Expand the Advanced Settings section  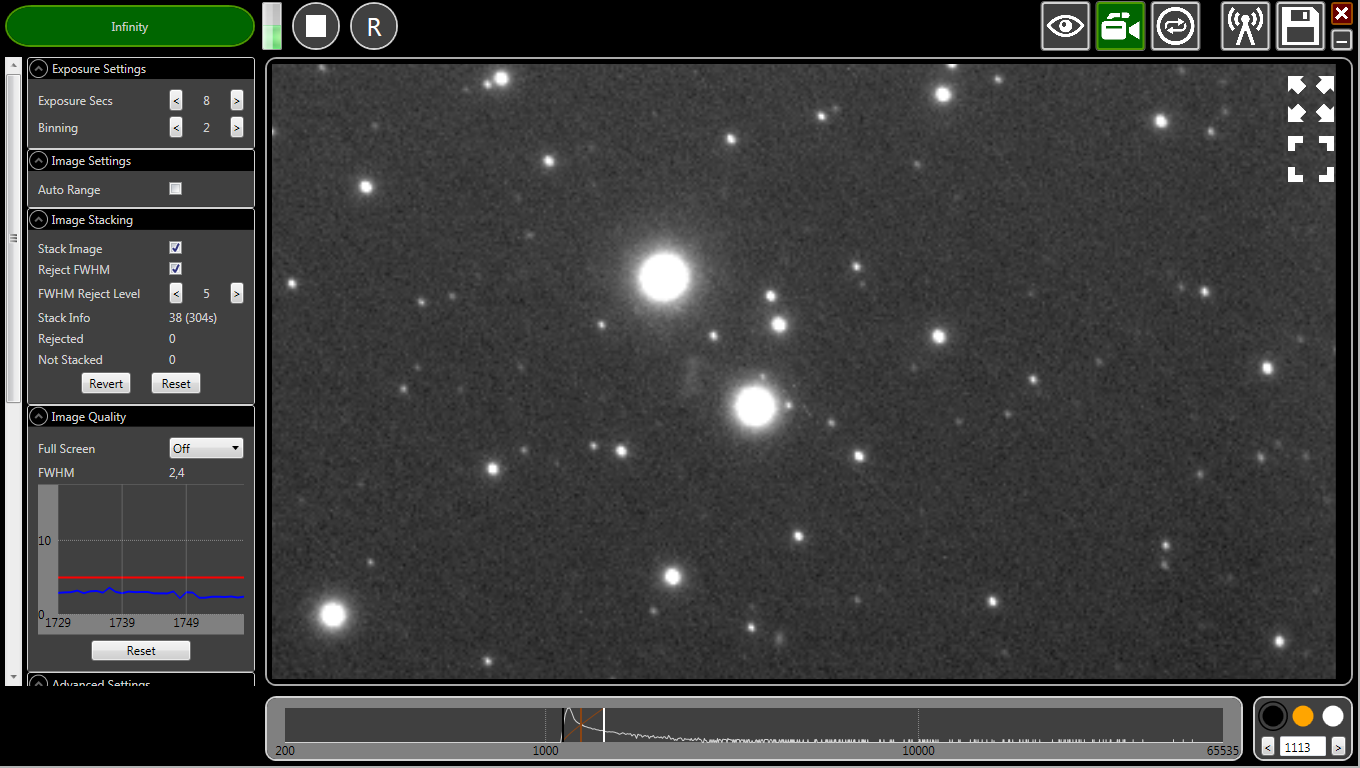coord(39,683)
